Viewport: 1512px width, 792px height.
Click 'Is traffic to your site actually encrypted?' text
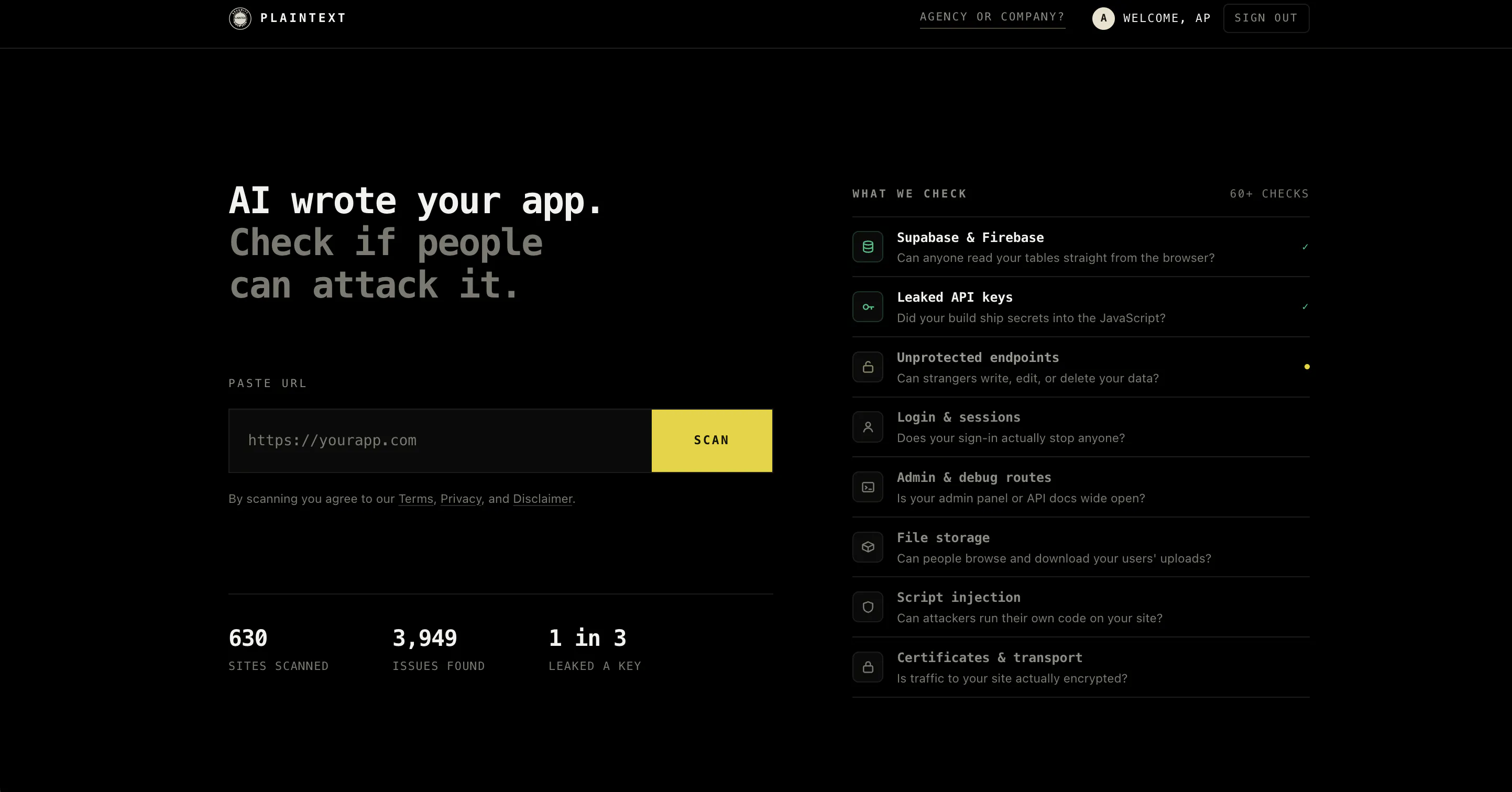[1012, 678]
